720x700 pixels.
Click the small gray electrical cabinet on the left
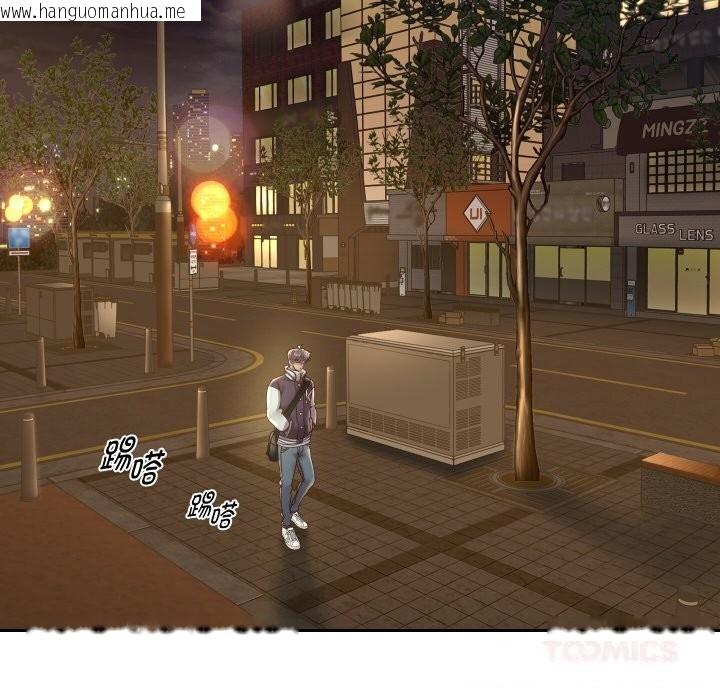tap(52, 309)
